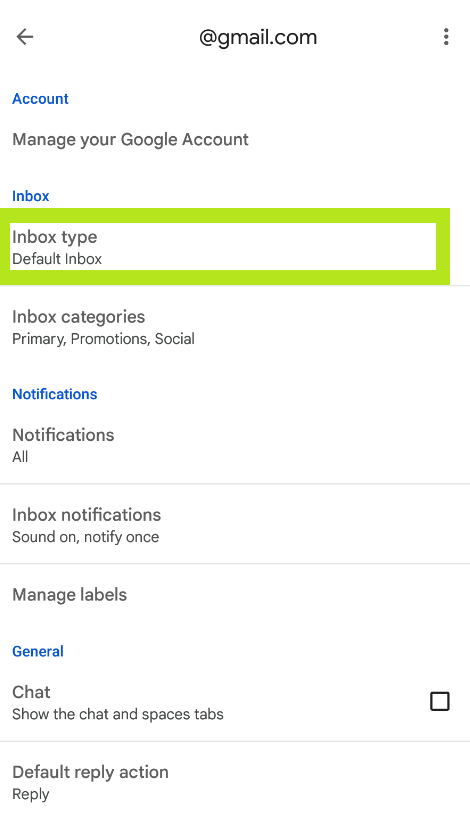Viewport: 470px width, 820px height.
Task: Tap the @gmail.com account title
Action: click(258, 38)
